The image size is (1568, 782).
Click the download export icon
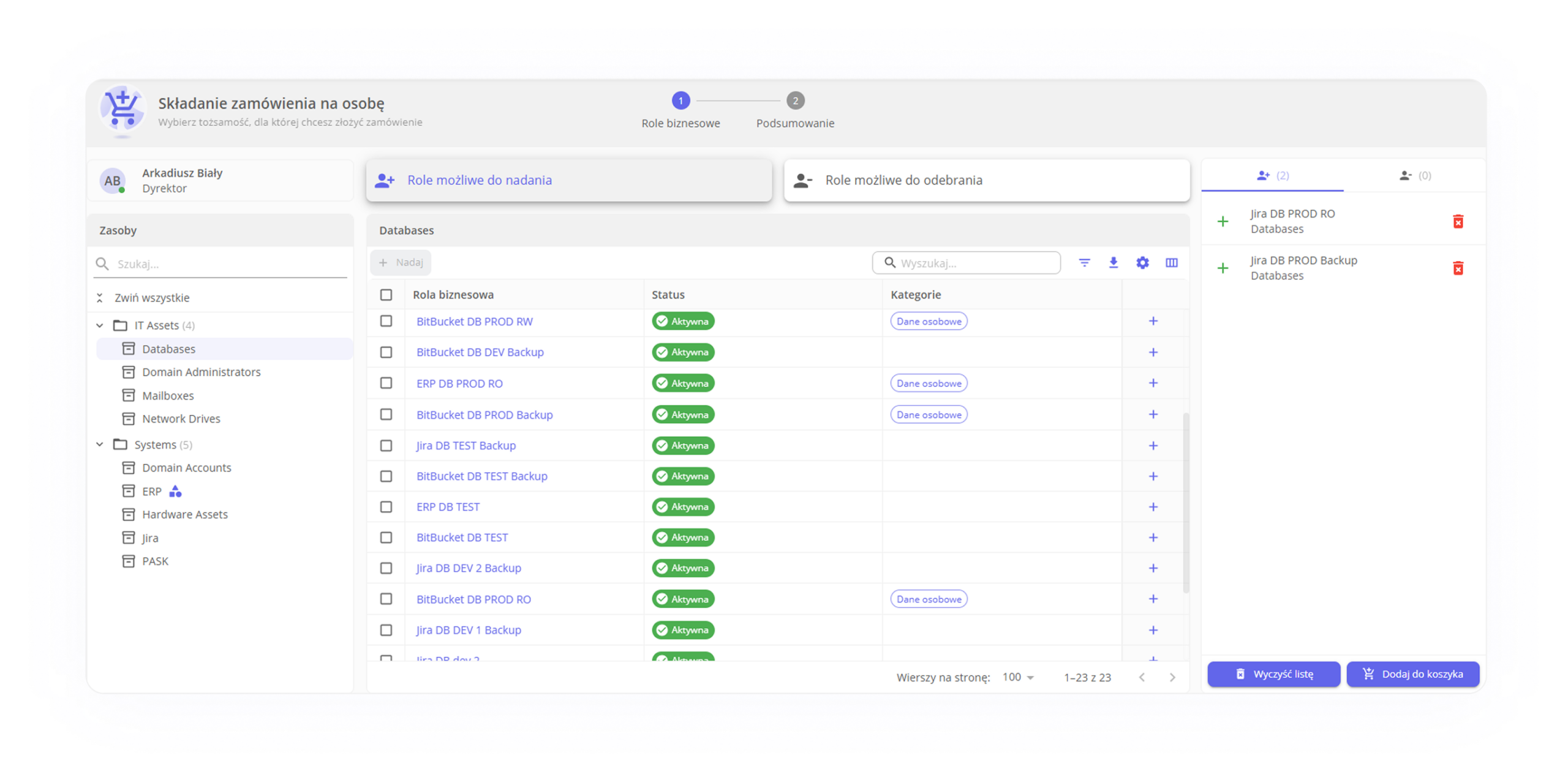tap(1114, 263)
